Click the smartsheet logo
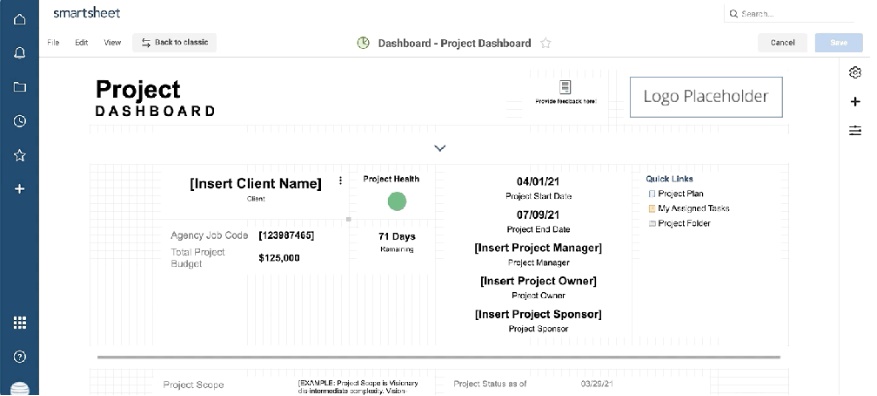This screenshot has height=396, width=877. [x=87, y=13]
